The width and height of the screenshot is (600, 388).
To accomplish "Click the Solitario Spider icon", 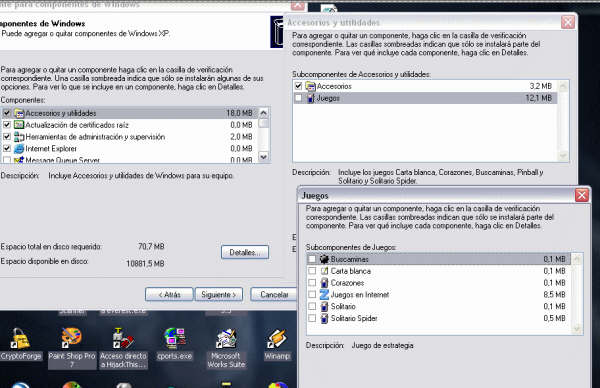I will 324,318.
